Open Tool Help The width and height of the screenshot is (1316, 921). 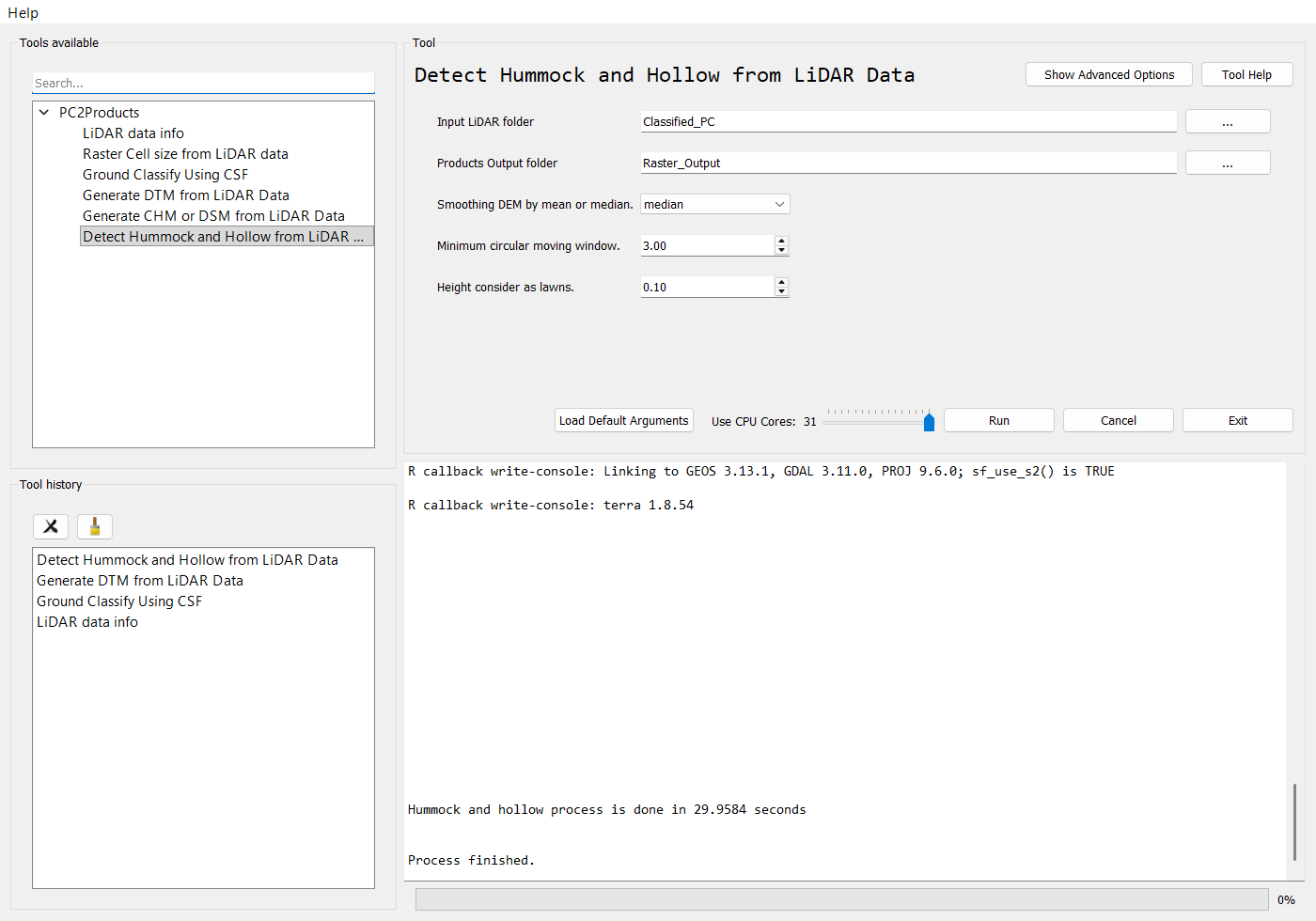point(1246,74)
